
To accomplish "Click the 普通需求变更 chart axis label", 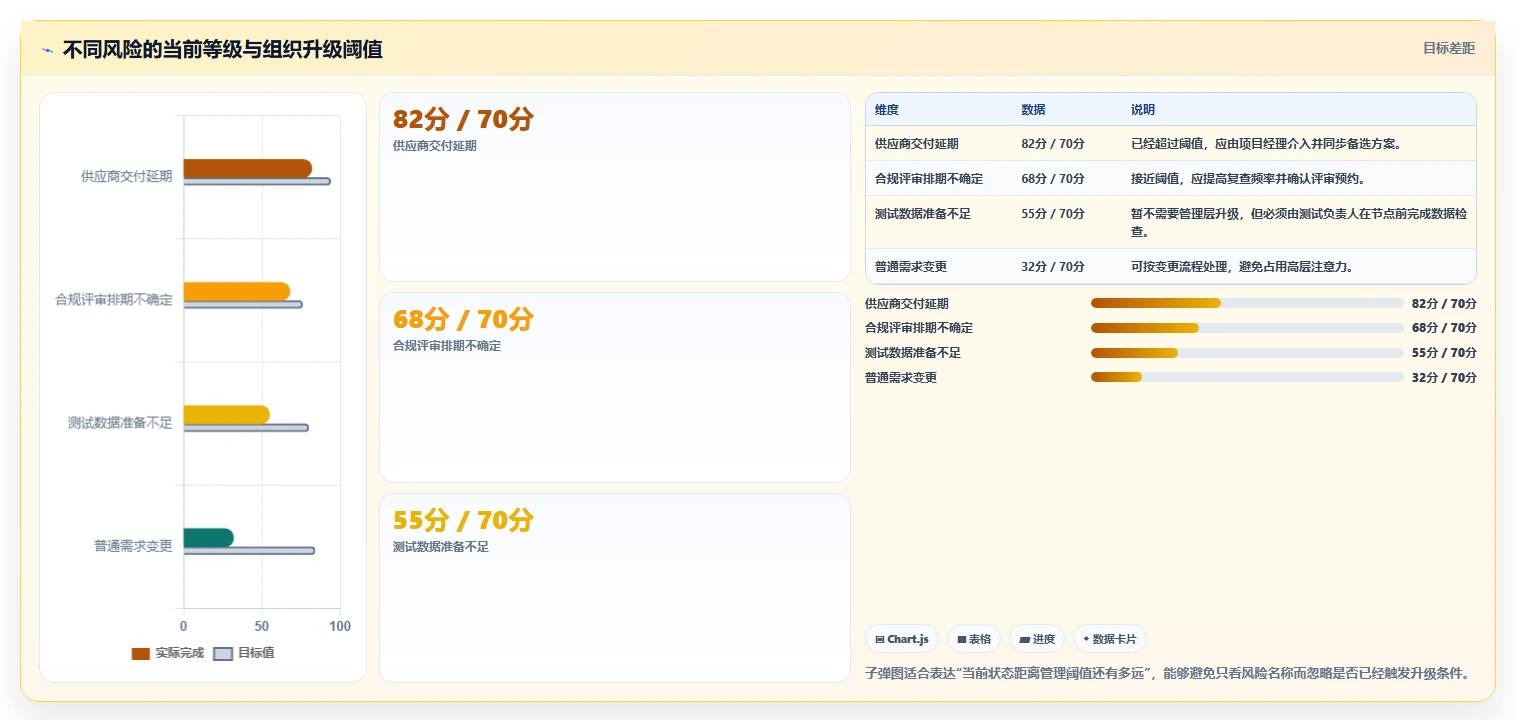I will (133, 547).
